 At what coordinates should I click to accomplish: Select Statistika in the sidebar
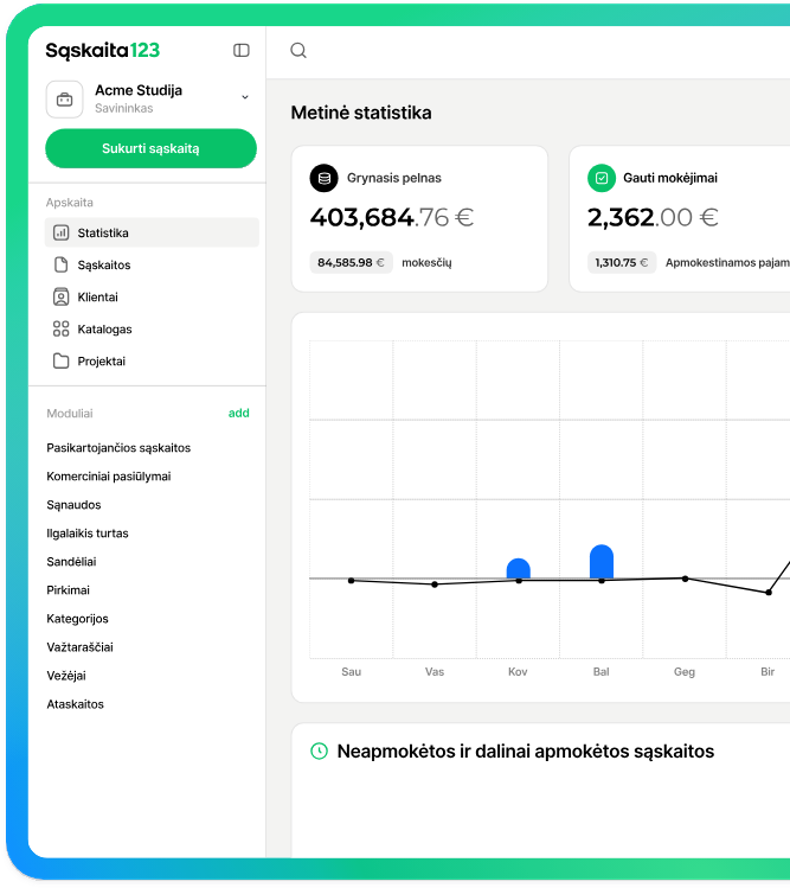tap(103, 233)
